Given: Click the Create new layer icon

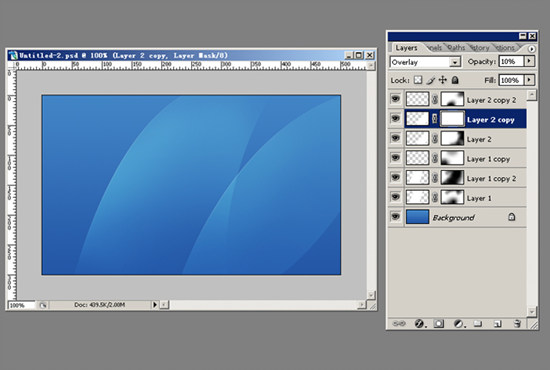Looking at the screenshot, I should [498, 324].
